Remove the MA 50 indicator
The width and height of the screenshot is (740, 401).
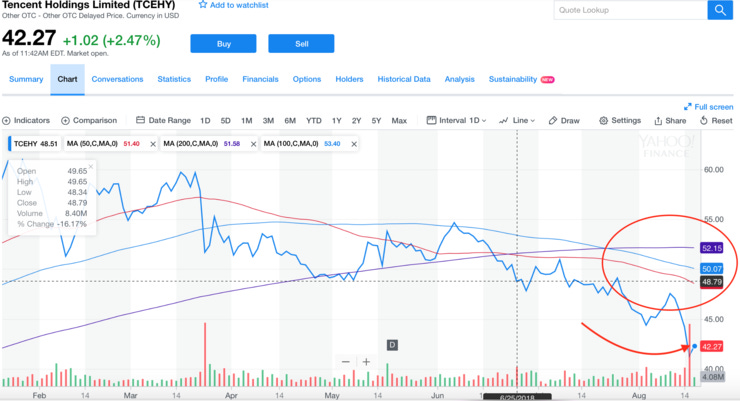point(153,144)
